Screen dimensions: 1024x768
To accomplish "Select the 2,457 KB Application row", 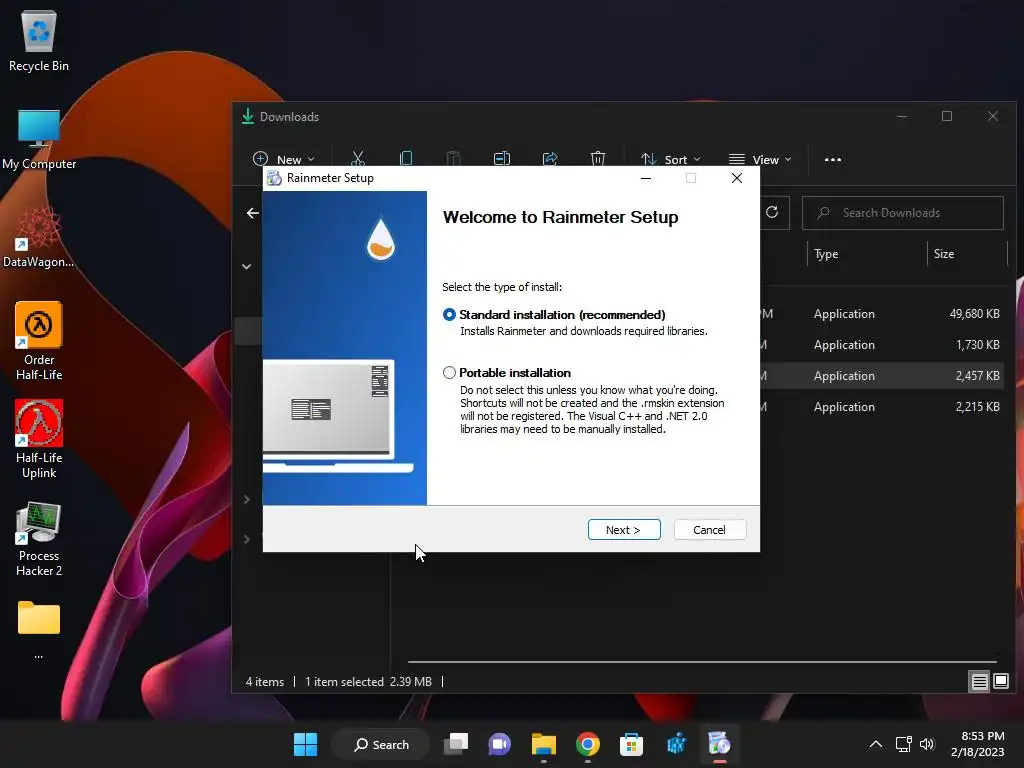I will click(x=882, y=376).
